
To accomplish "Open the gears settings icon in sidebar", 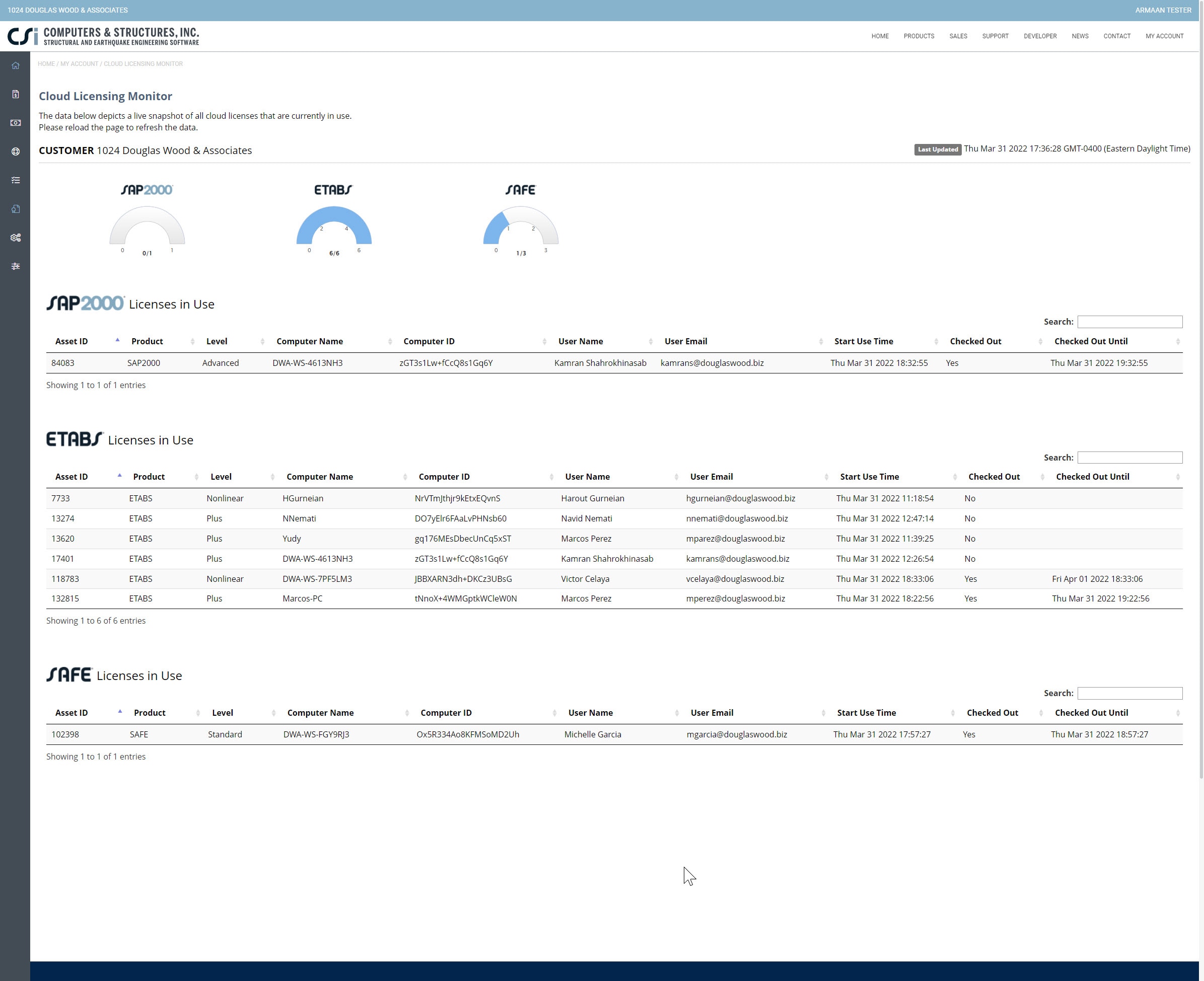I will (x=15, y=238).
